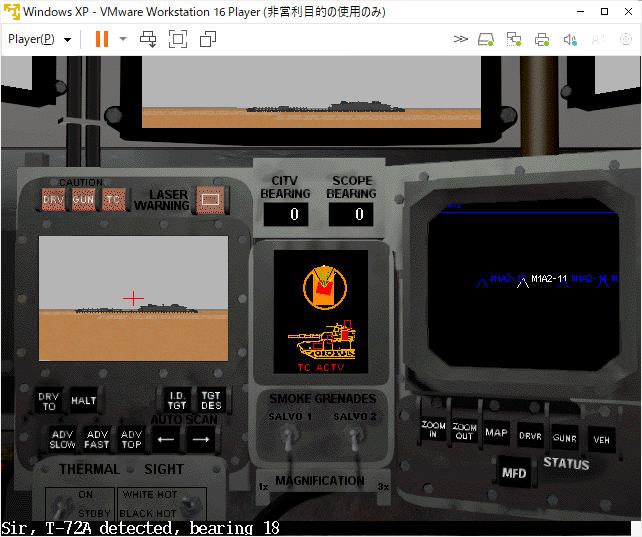Click the thermal sight viewer display
Screen dimensions: 642x537
tap(133, 298)
